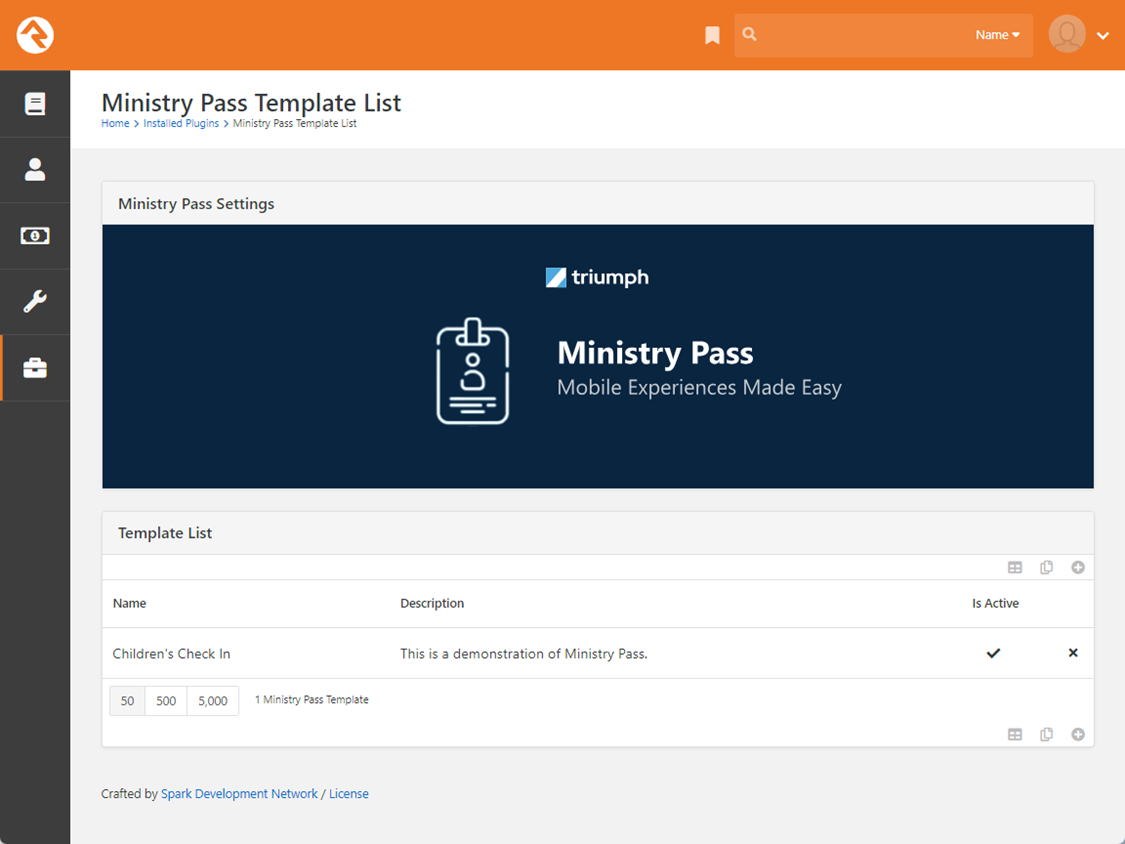Image resolution: width=1125 pixels, height=844 pixels.
Task: Go to Home breadcrumb link
Action: pyautogui.click(x=115, y=123)
